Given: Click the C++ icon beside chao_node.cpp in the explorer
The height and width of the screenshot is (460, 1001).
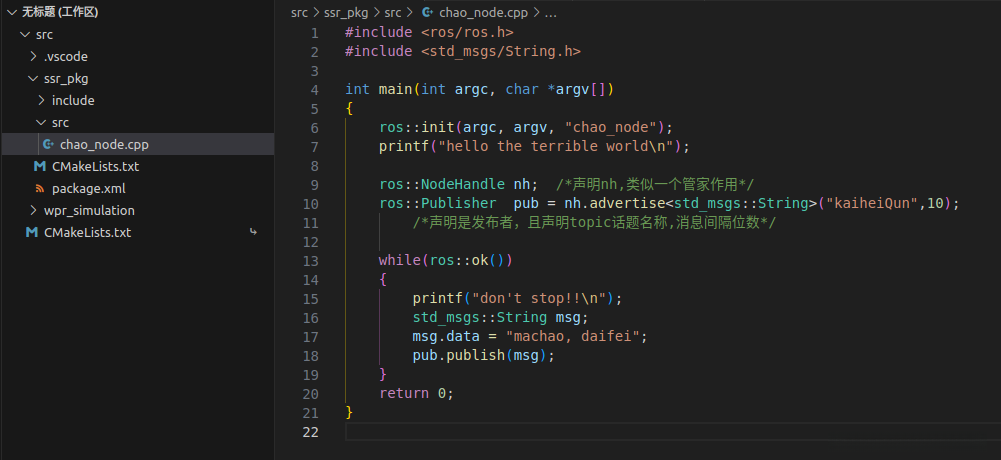Looking at the screenshot, I should (x=49, y=145).
